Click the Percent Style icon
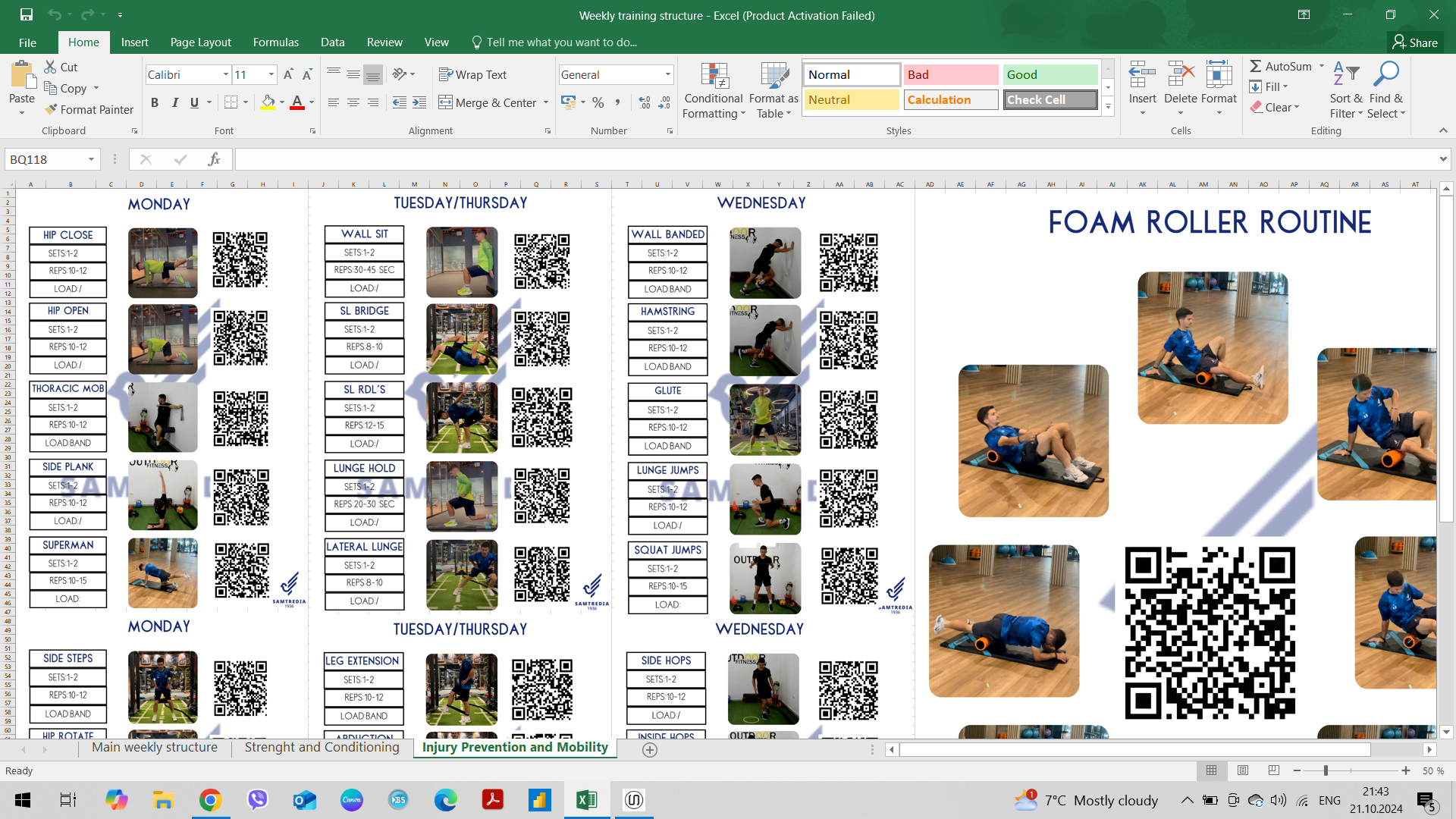Screen dimensions: 1456x819 [x=598, y=102]
